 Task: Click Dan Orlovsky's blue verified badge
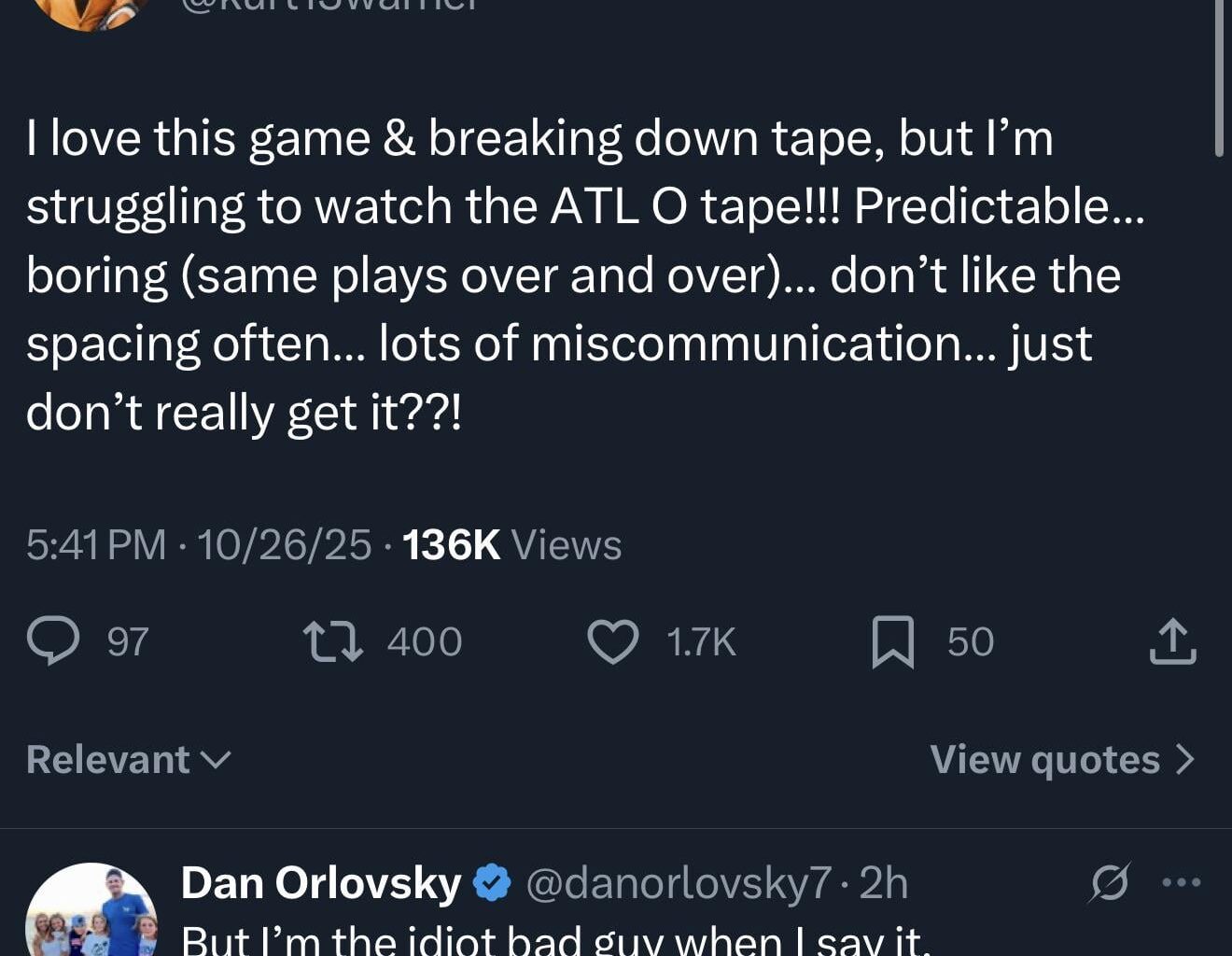click(492, 883)
